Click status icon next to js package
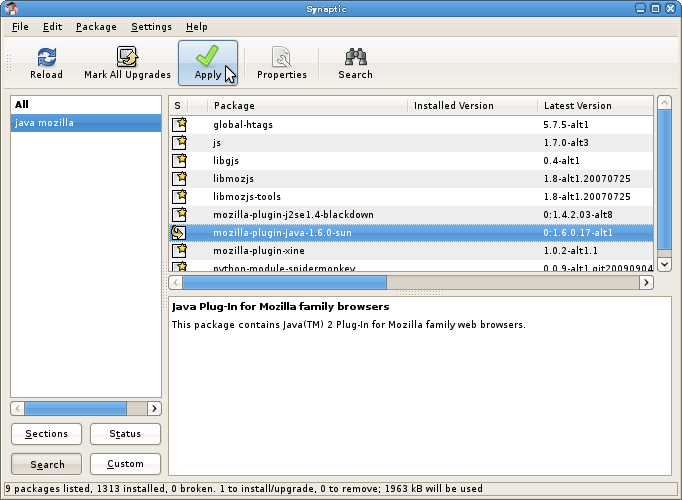Viewport: 682px width, 500px height. [179, 143]
